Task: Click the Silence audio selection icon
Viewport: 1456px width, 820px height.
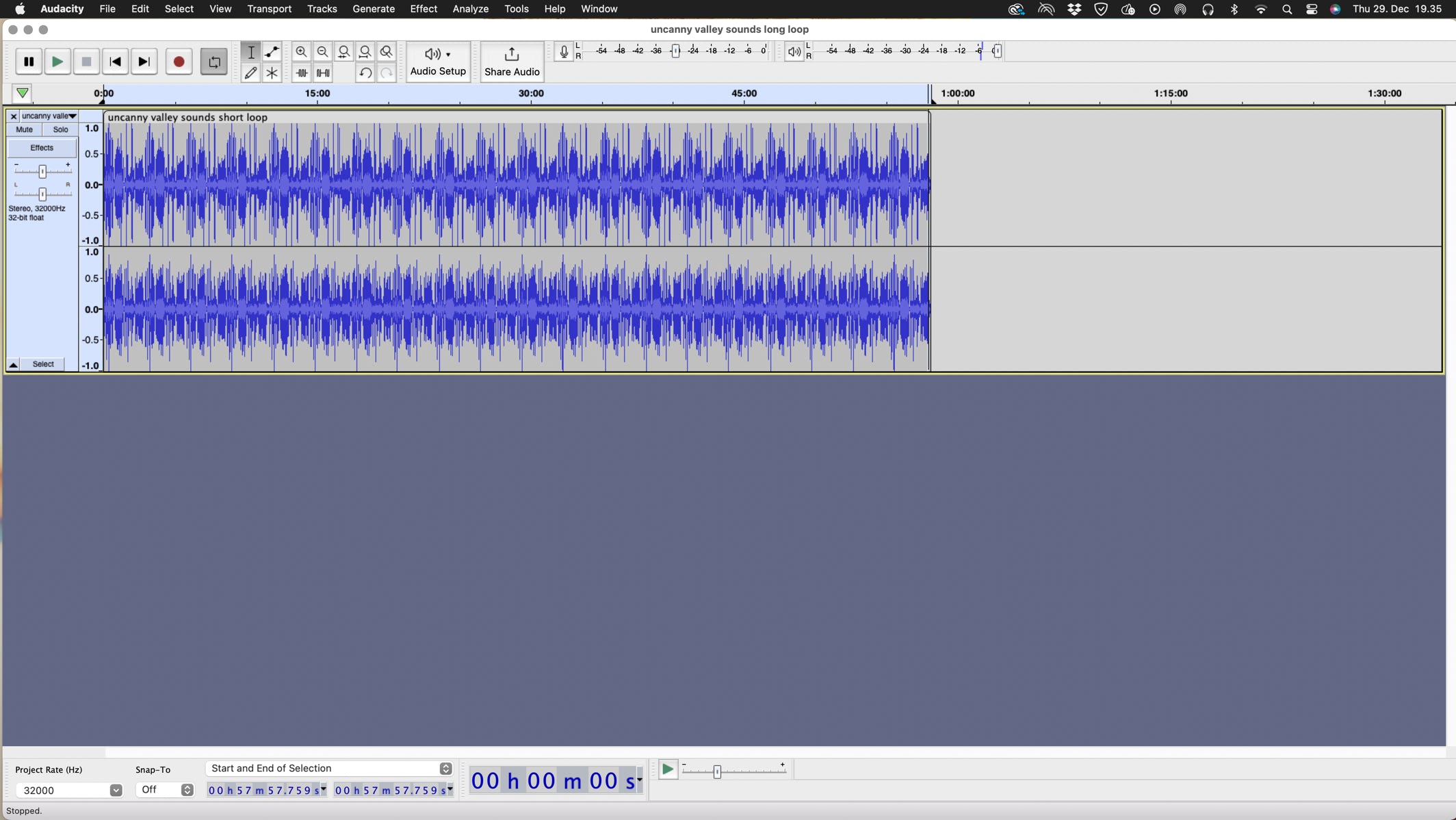Action: click(323, 73)
